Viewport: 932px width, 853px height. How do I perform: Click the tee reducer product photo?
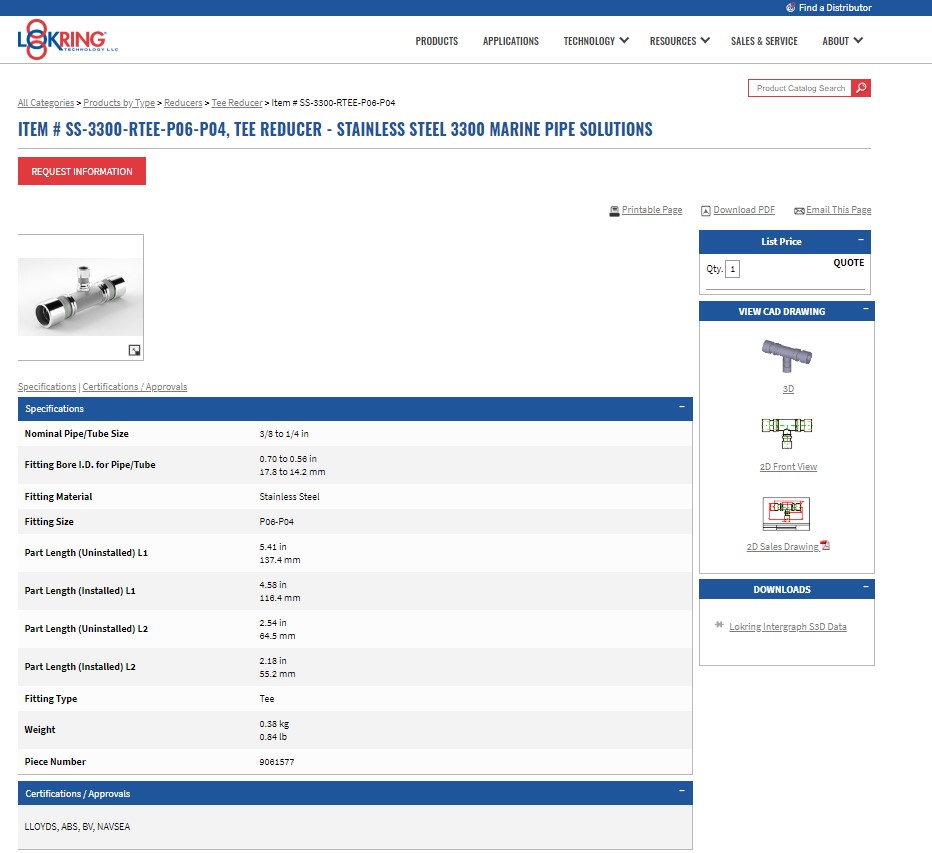[x=80, y=297]
